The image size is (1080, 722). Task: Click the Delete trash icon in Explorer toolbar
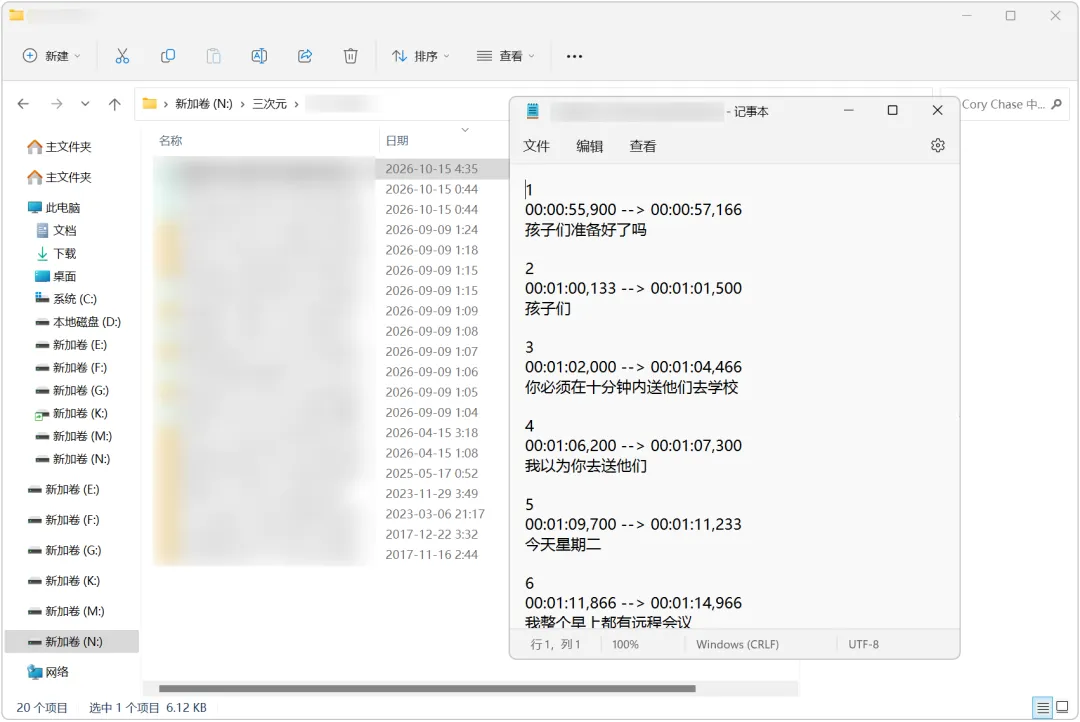(x=351, y=56)
